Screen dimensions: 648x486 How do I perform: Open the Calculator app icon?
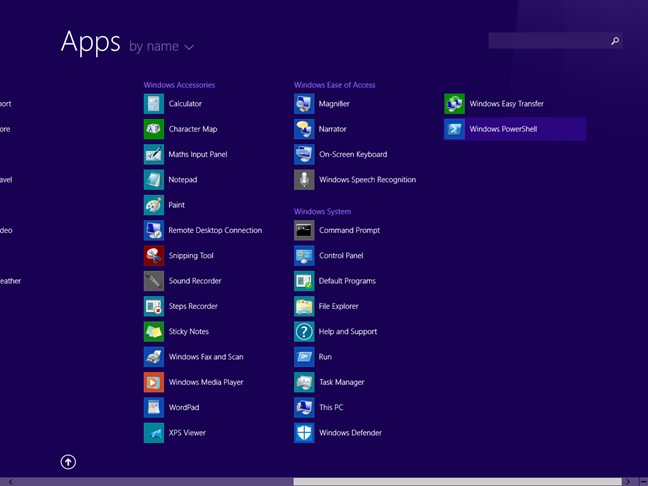pyautogui.click(x=153, y=104)
